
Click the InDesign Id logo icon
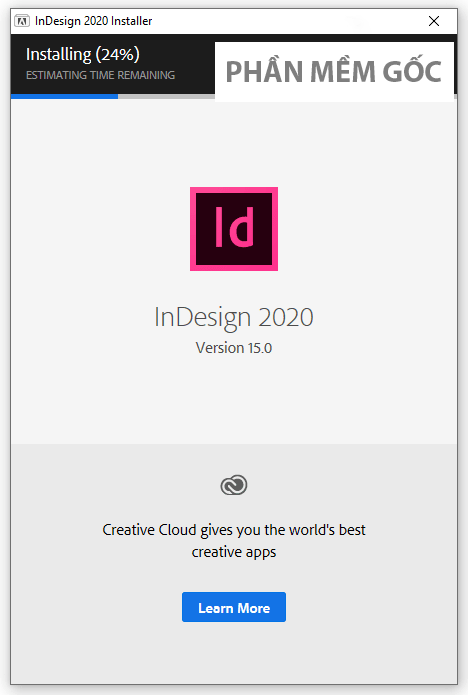click(x=234, y=229)
